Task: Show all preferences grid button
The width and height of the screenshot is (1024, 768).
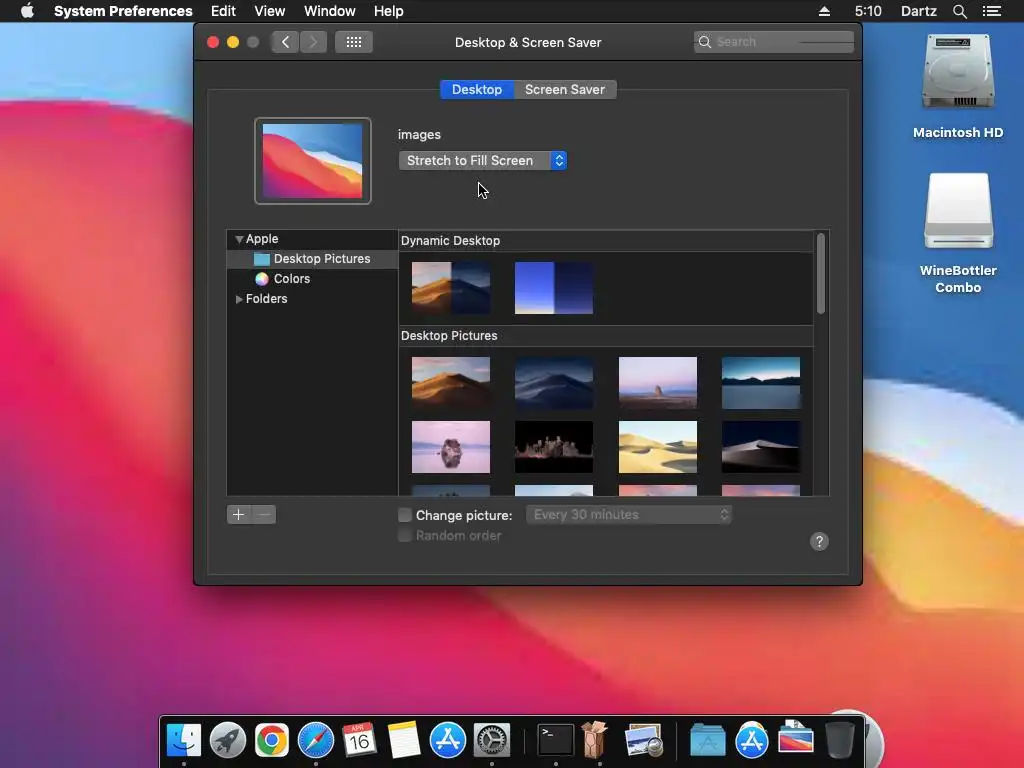Action: (x=353, y=42)
